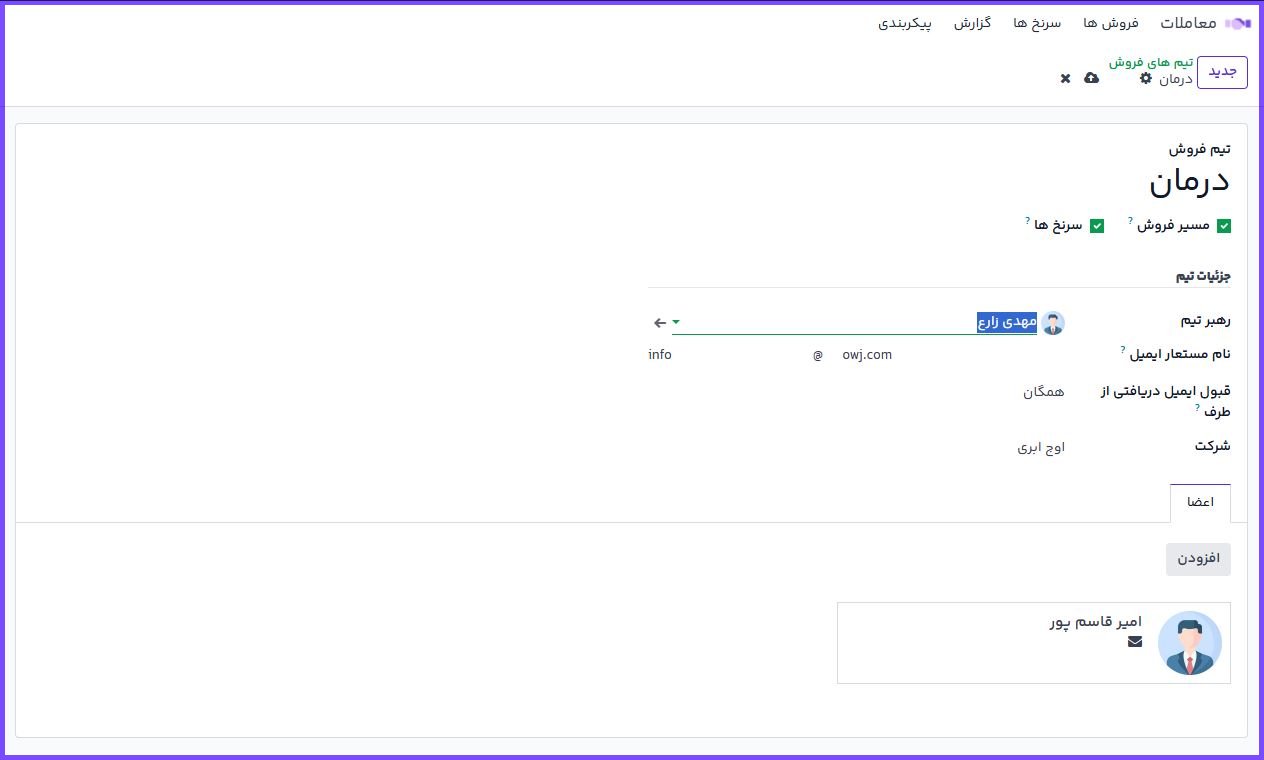The height and width of the screenshot is (760, 1264).
Task: Expand the رهبر تیم dropdown caret
Action: coord(676,322)
